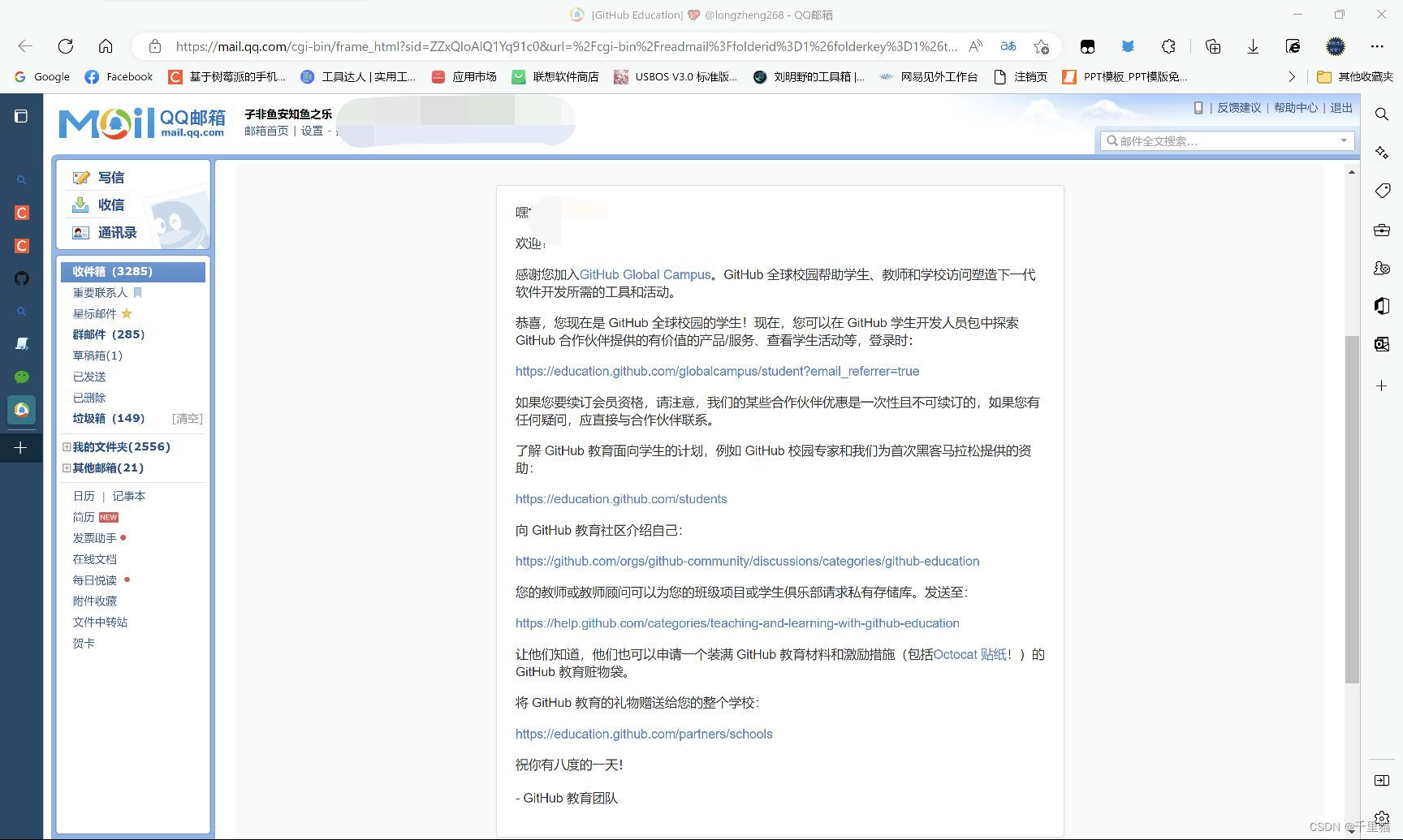Image resolution: width=1403 pixels, height=840 pixels.
Task: Click 帮助中心 help link
Action: click(1296, 107)
